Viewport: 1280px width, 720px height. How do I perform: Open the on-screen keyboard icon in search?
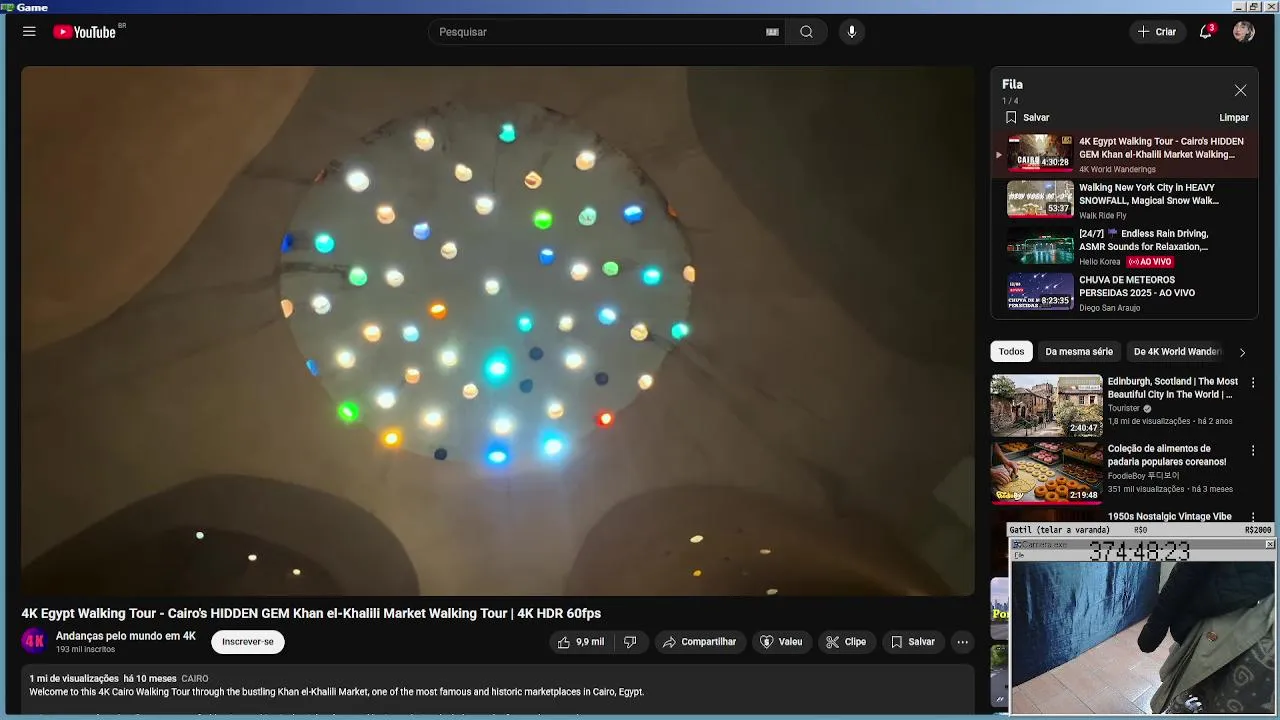772,32
